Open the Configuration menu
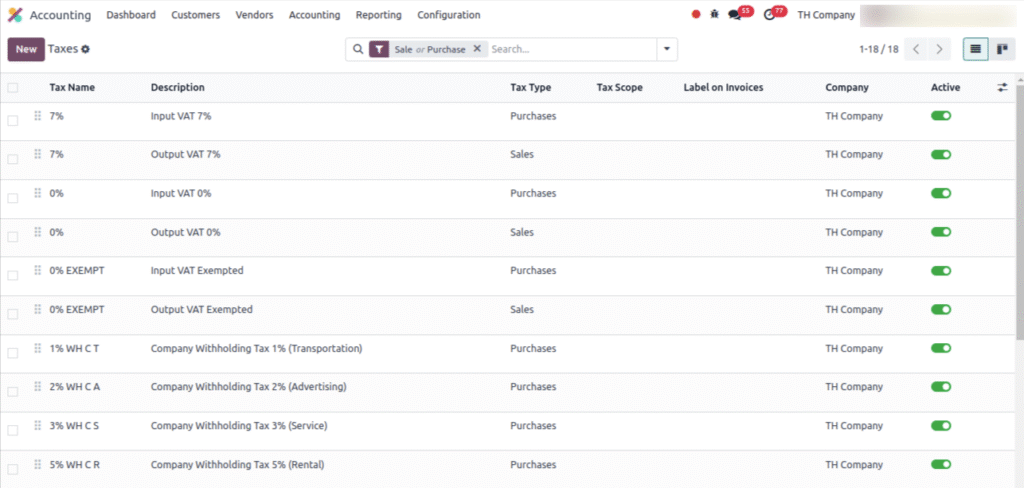 point(448,15)
